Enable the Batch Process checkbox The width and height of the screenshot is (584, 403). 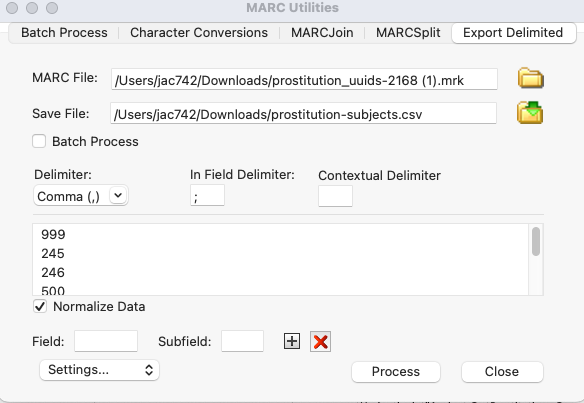[x=39, y=142]
